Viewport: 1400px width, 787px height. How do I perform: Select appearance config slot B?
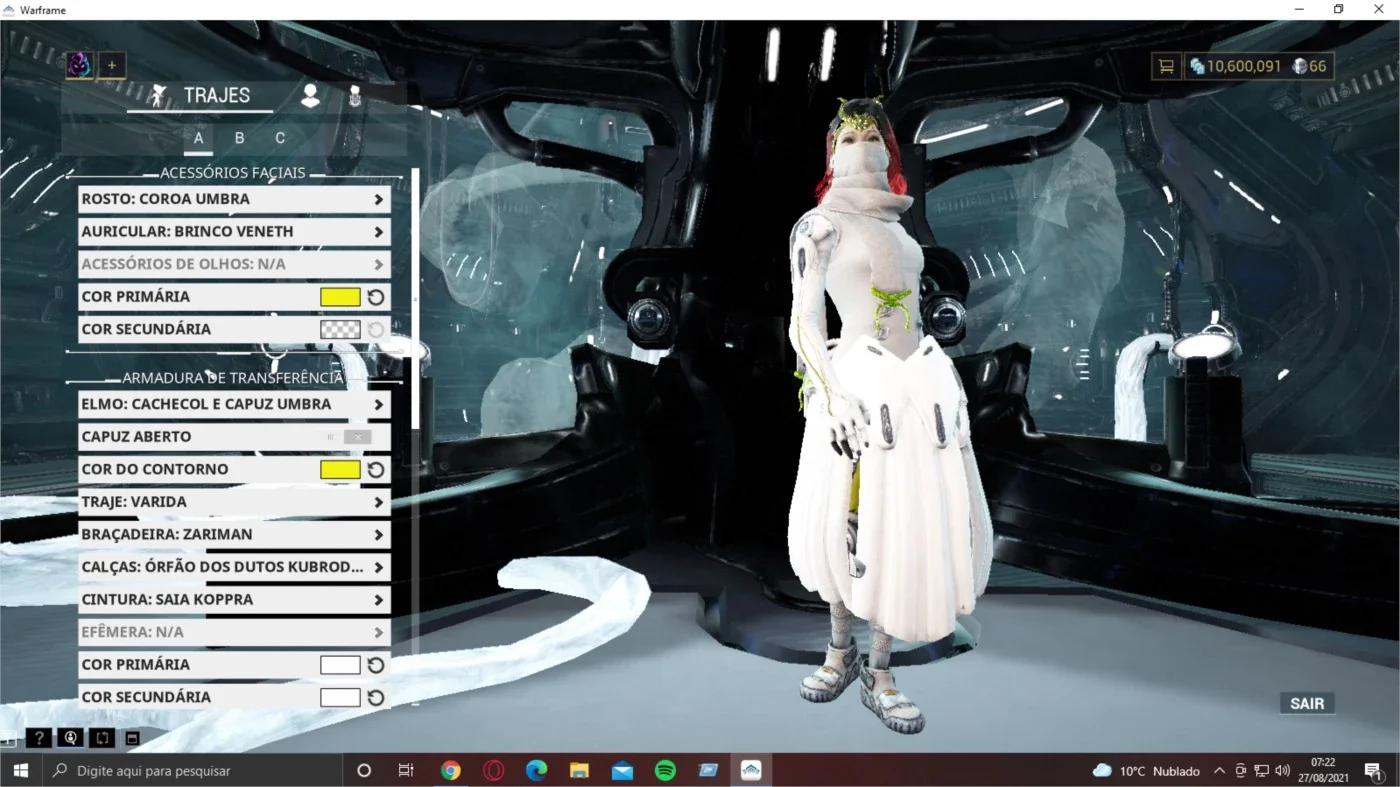(x=239, y=138)
